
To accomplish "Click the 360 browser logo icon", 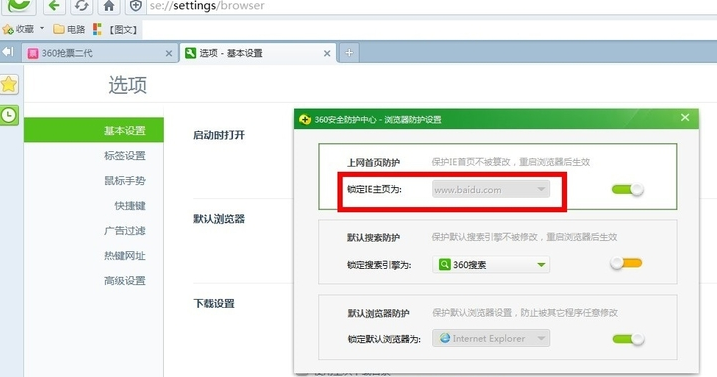I will pos(19,5).
